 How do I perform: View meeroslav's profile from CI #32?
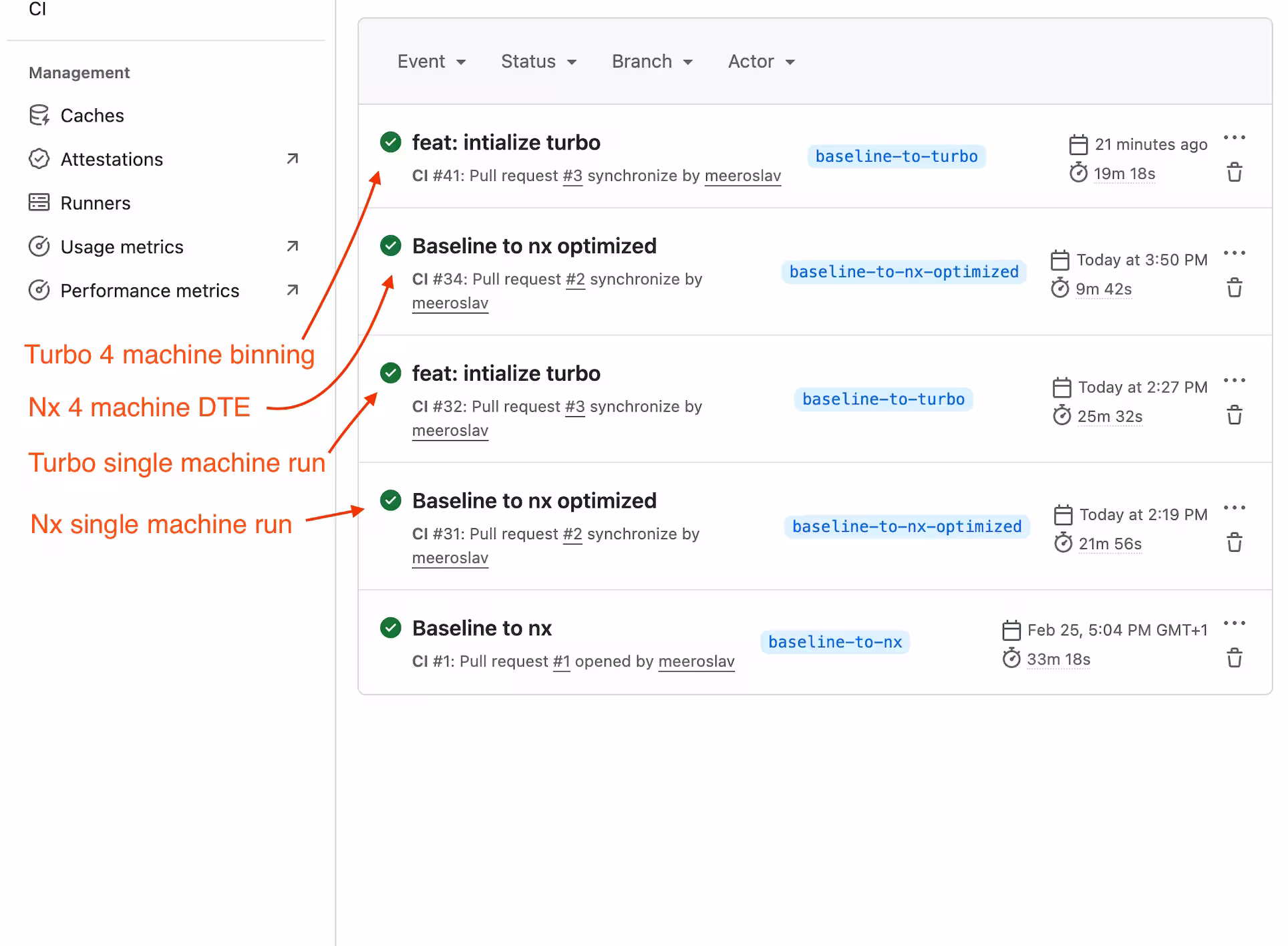(x=450, y=430)
